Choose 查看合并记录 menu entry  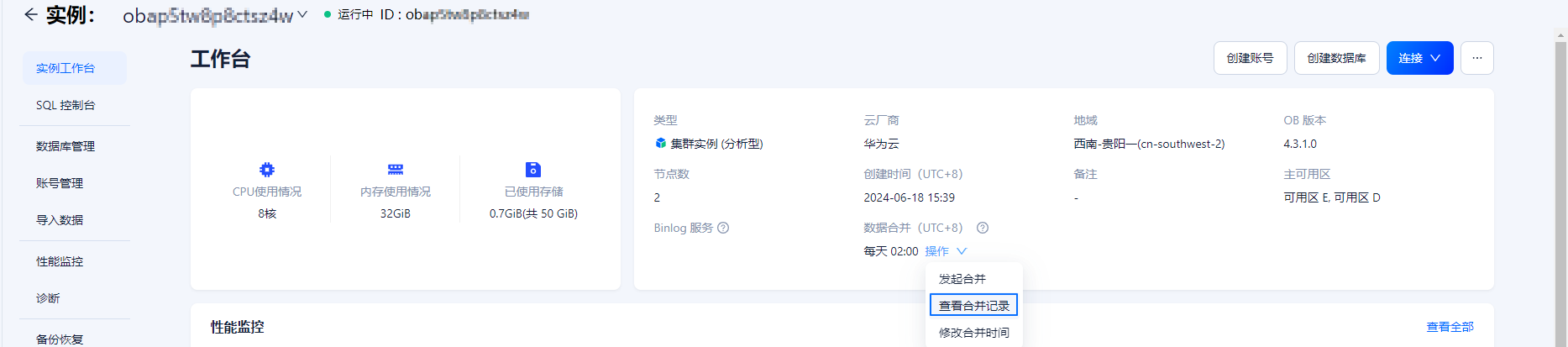tap(974, 305)
